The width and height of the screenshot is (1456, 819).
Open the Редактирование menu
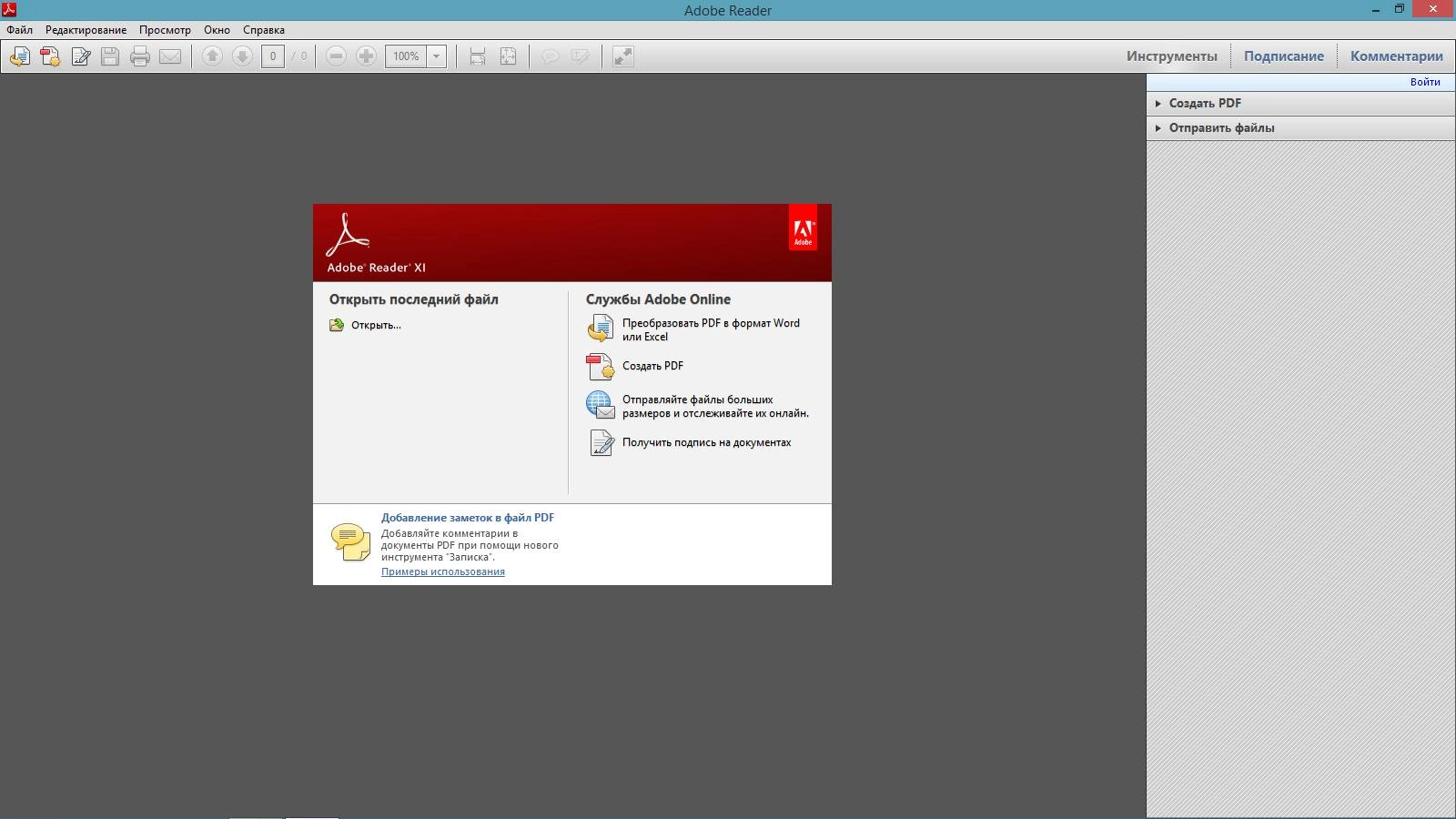(x=86, y=30)
